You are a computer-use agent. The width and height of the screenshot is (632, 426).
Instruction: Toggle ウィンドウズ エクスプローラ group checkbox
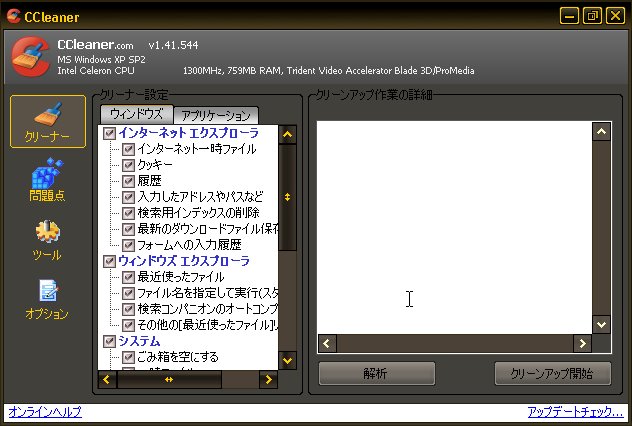[109, 261]
